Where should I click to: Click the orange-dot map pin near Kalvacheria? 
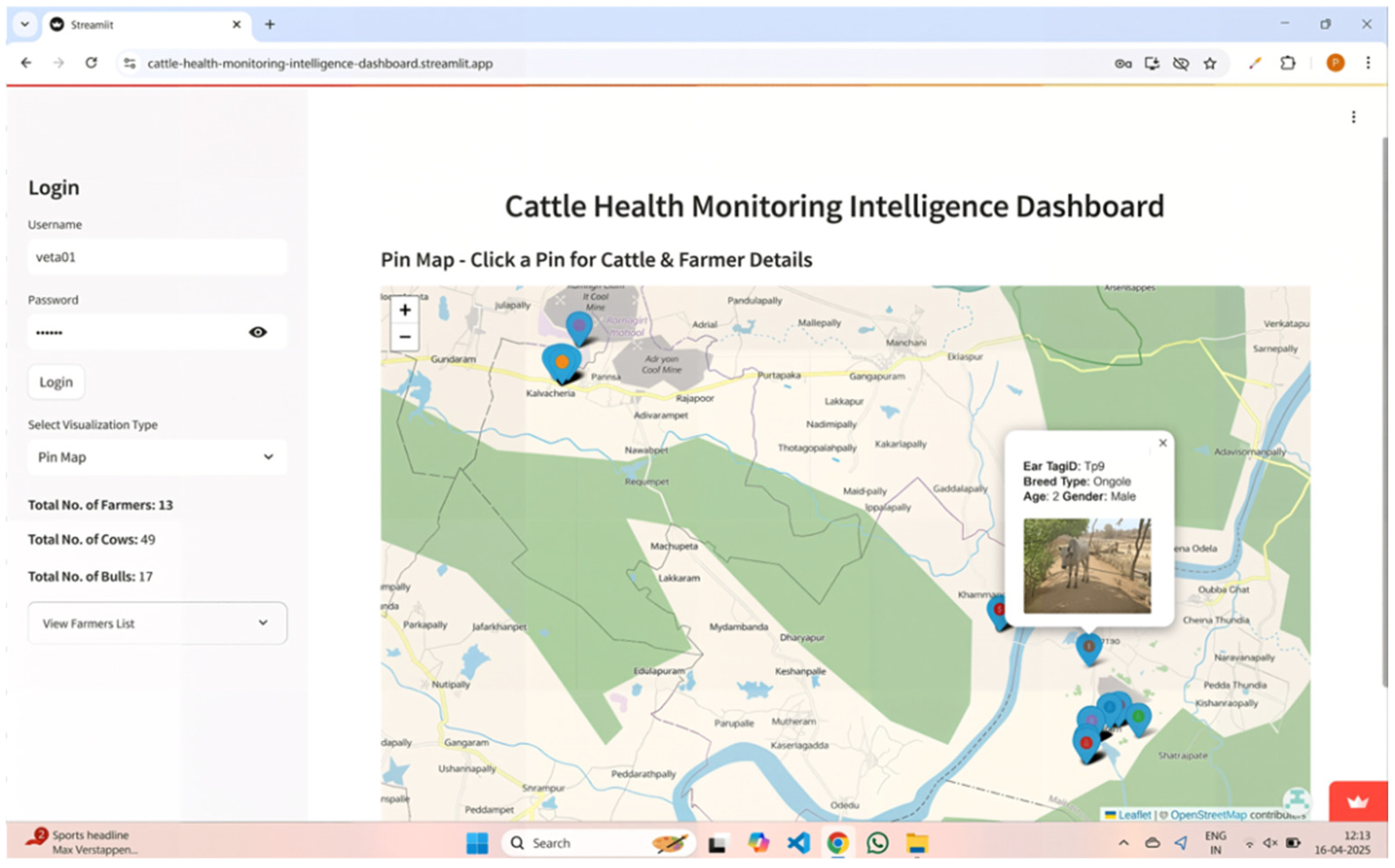(x=562, y=362)
